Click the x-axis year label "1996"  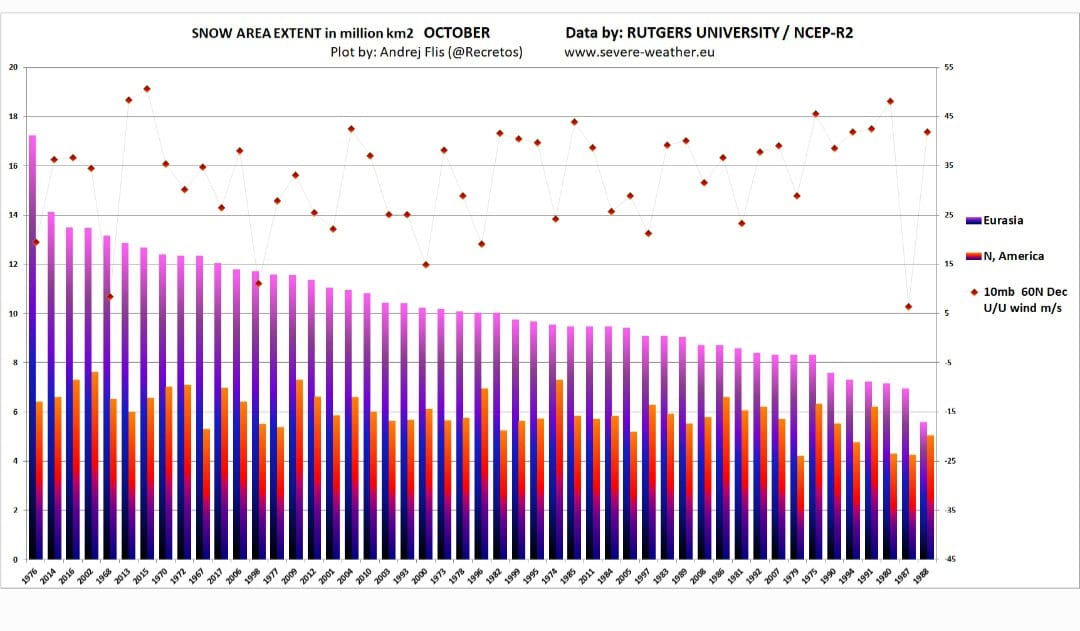point(475,576)
